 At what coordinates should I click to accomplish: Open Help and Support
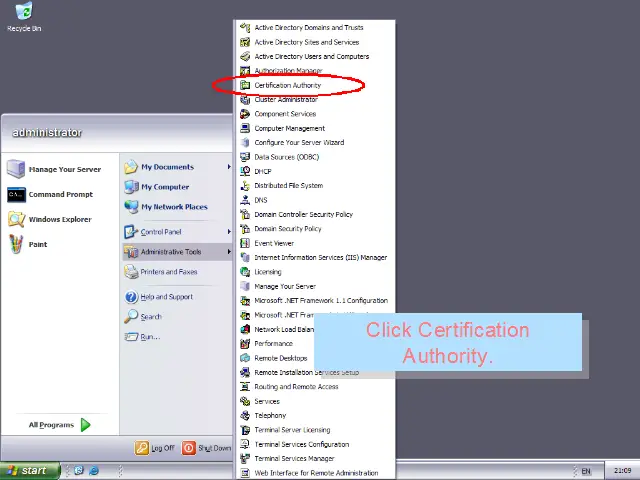[177, 297]
